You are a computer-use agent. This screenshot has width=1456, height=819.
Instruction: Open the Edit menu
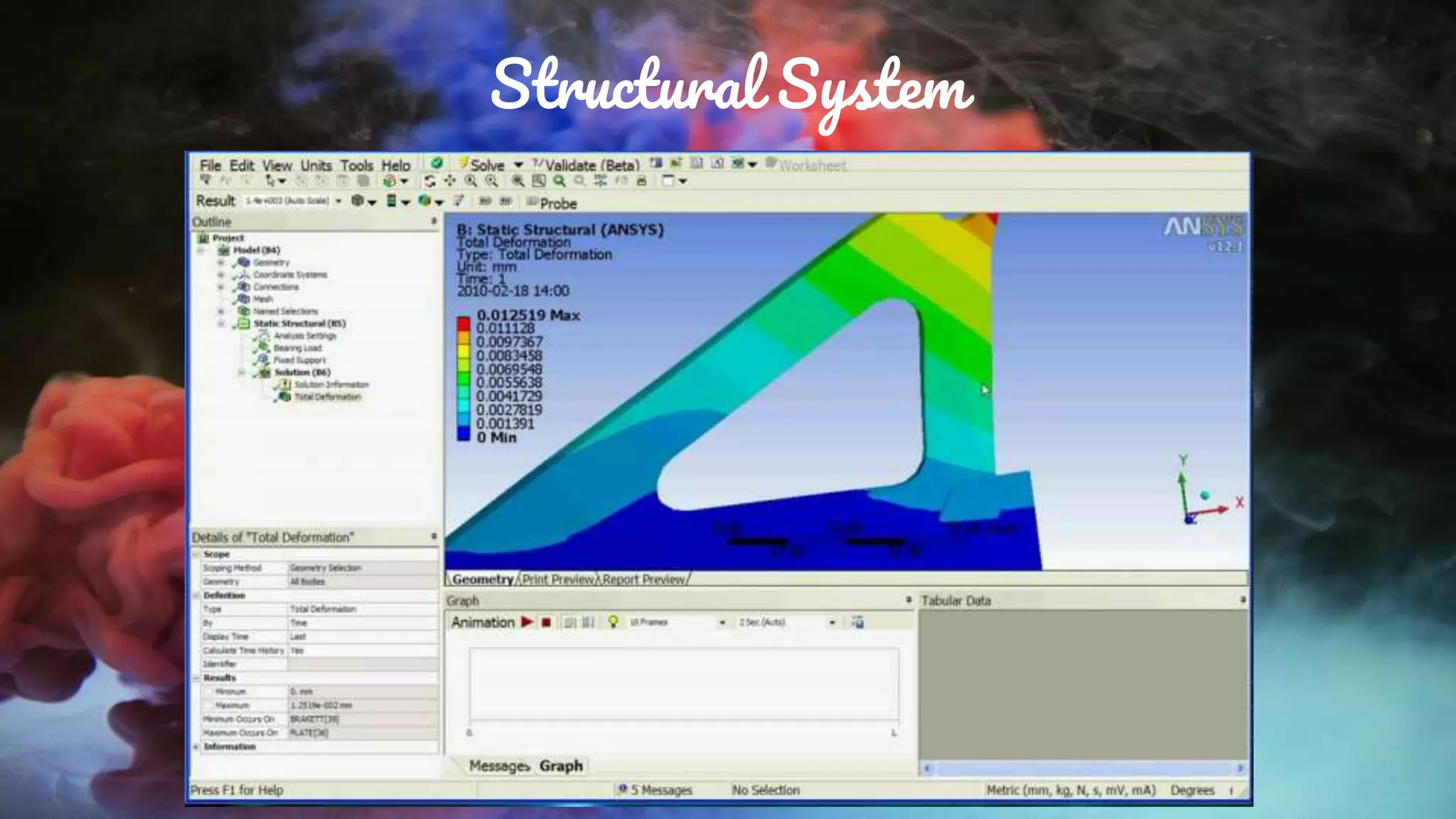242,165
